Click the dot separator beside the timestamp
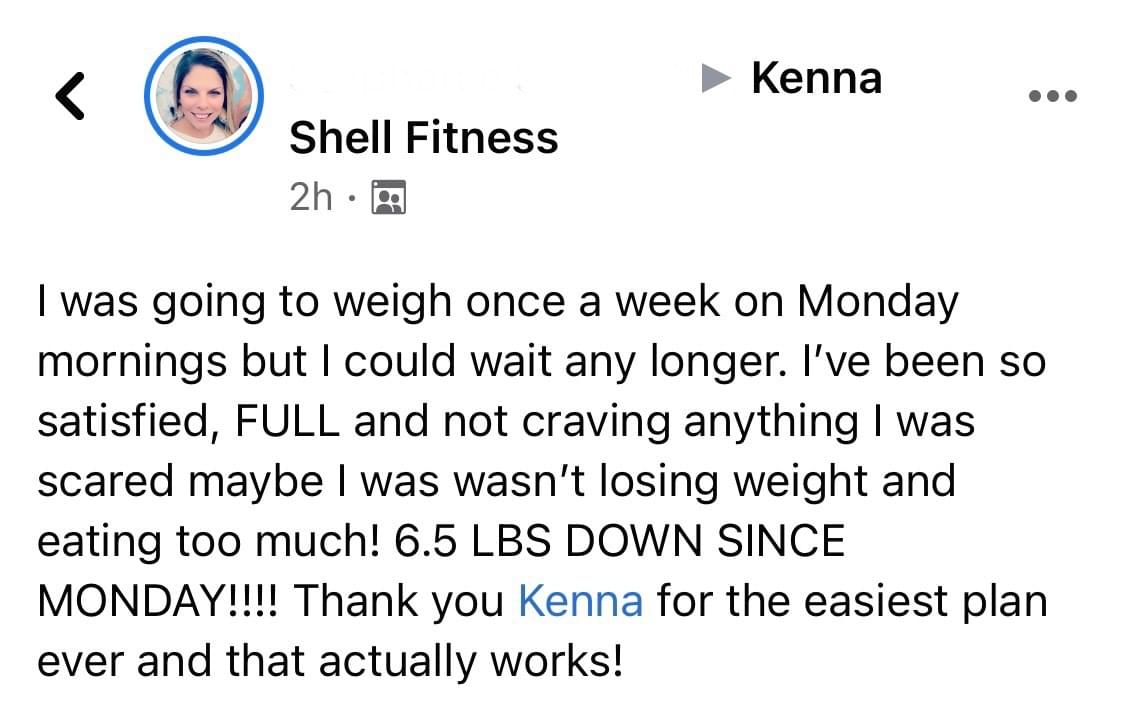This screenshot has width=1125, height=713. click(351, 197)
